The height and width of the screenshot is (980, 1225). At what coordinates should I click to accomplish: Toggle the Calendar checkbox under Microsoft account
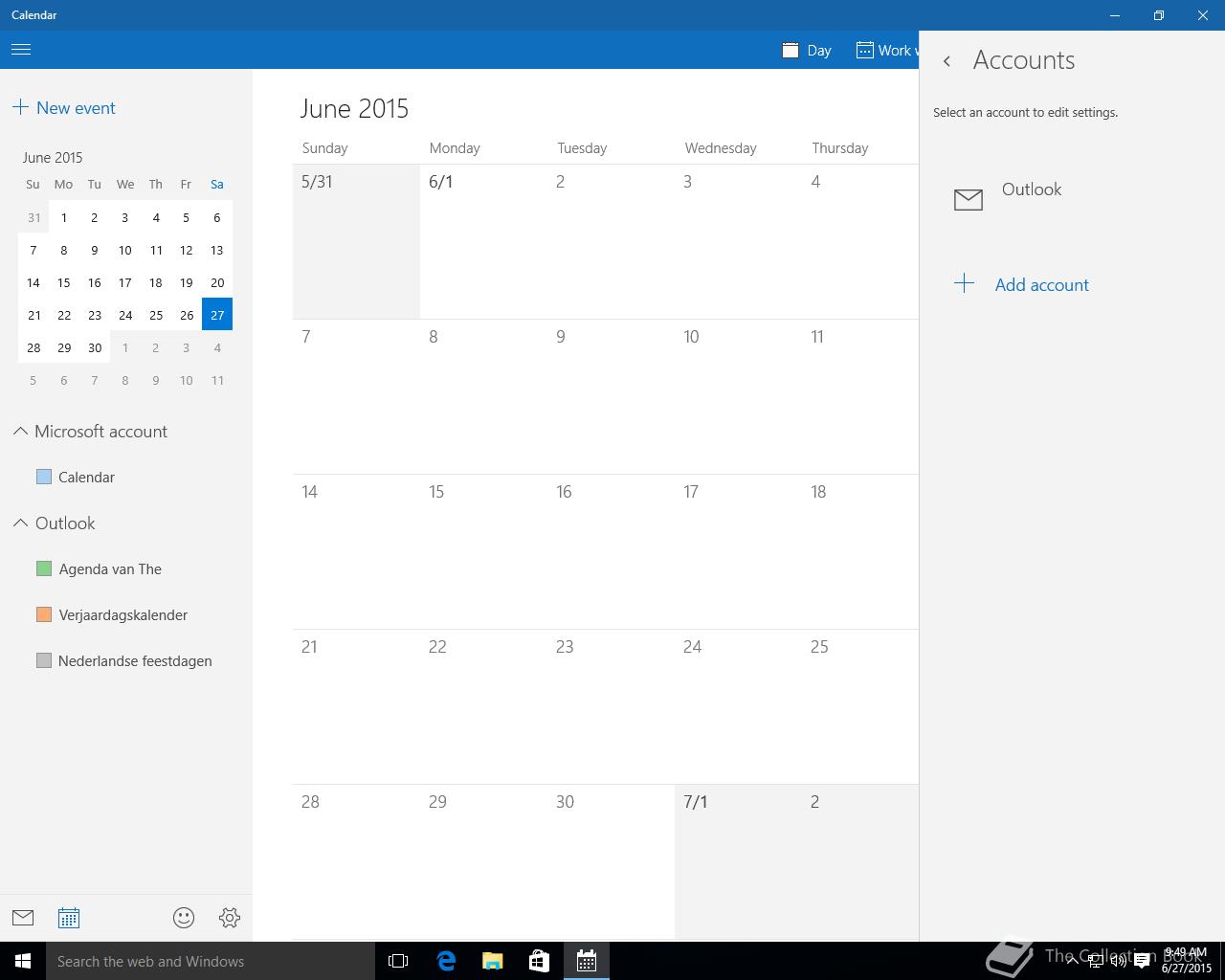(44, 477)
